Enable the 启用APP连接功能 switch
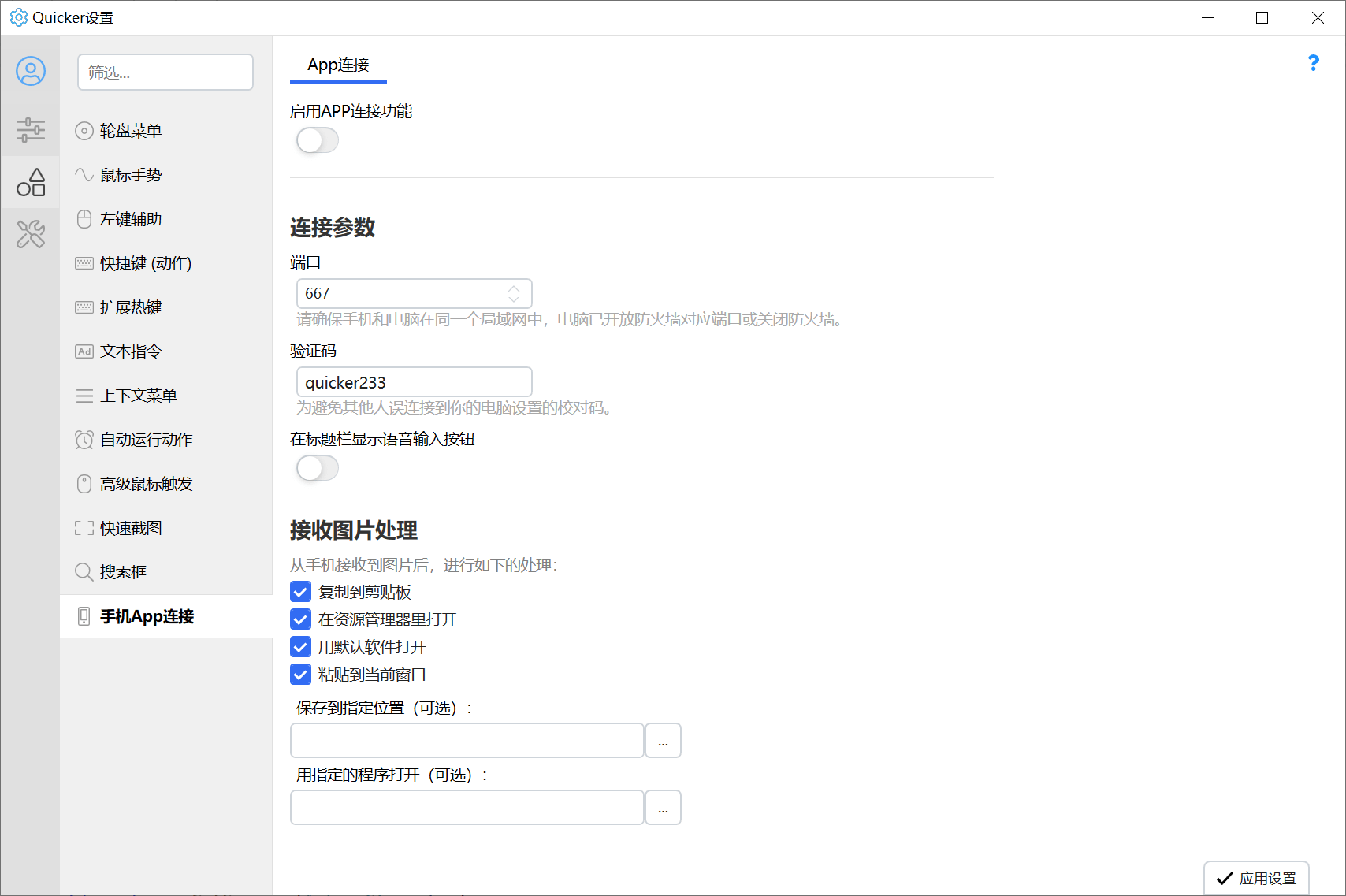 (x=318, y=141)
